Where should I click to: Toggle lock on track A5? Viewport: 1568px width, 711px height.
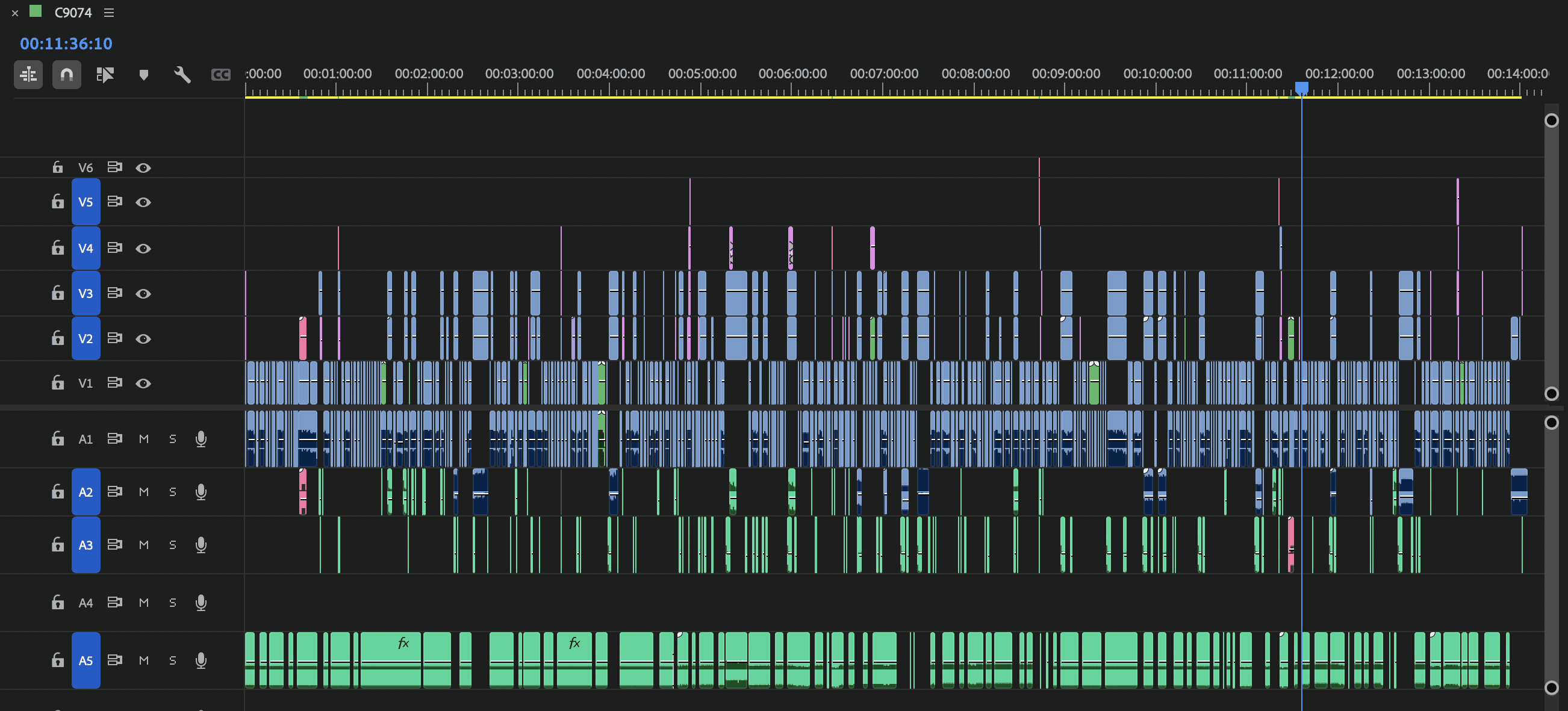[58, 660]
